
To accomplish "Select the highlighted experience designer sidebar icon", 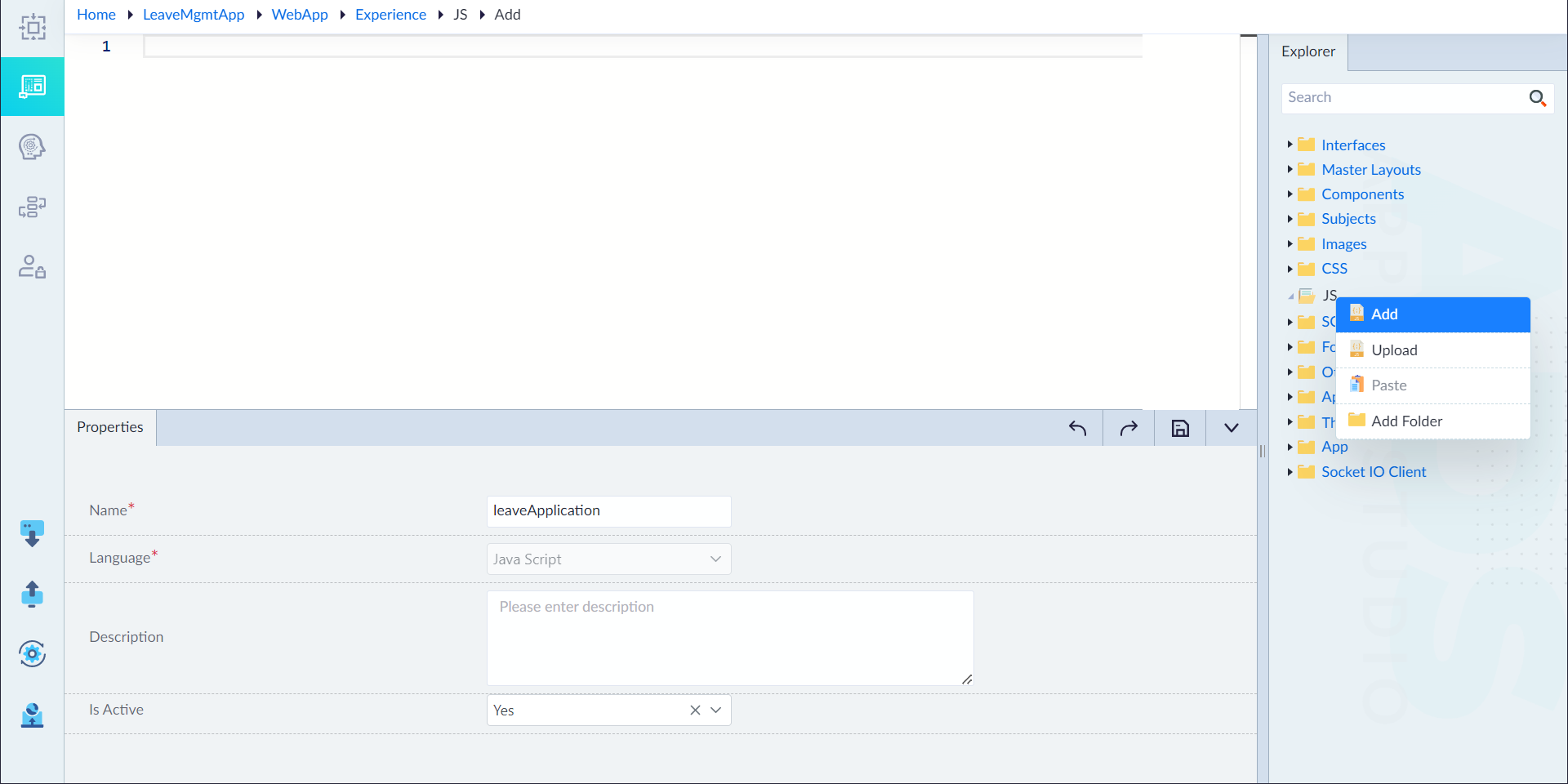I will 33,87.
